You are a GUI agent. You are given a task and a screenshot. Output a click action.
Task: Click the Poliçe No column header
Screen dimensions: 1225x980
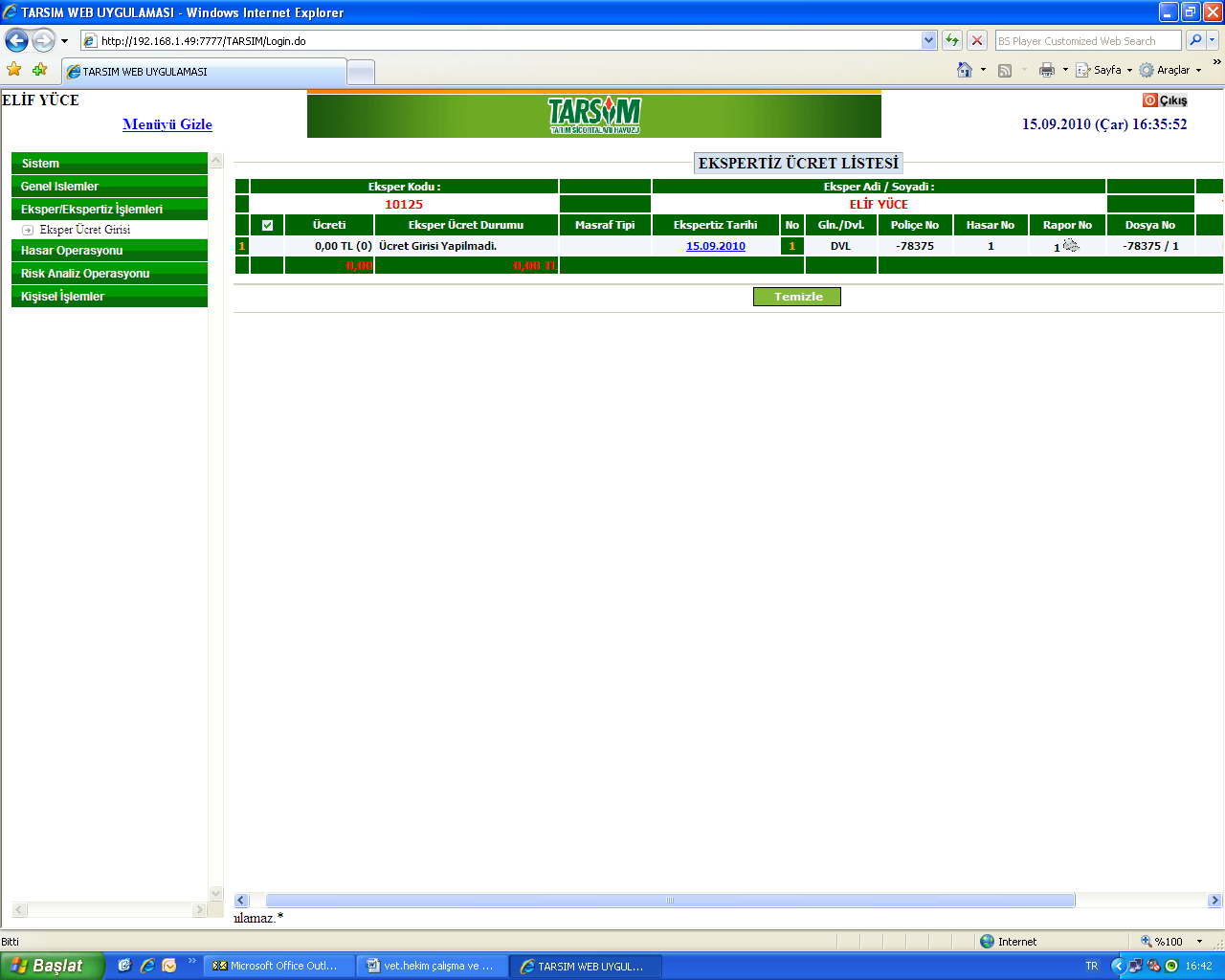point(915,225)
